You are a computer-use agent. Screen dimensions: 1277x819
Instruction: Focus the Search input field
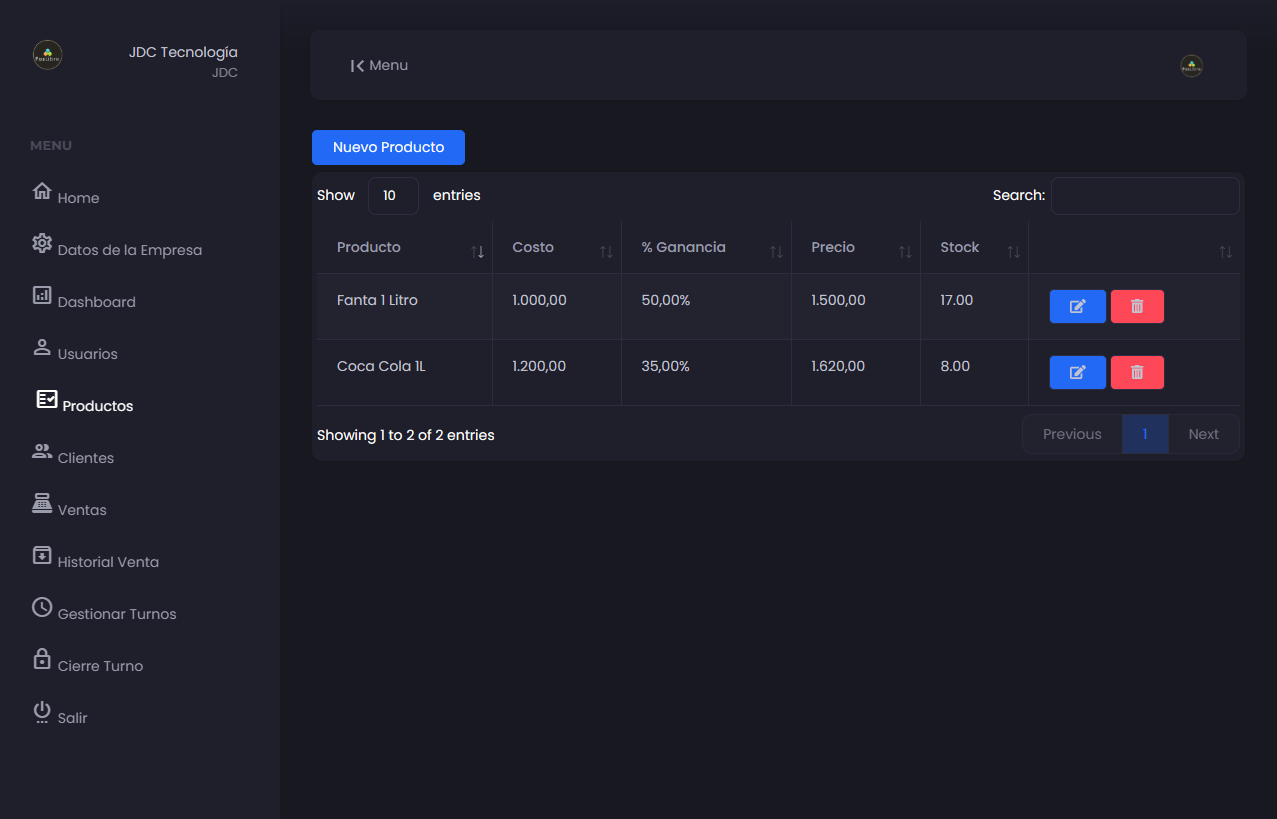pyautogui.click(x=1144, y=196)
